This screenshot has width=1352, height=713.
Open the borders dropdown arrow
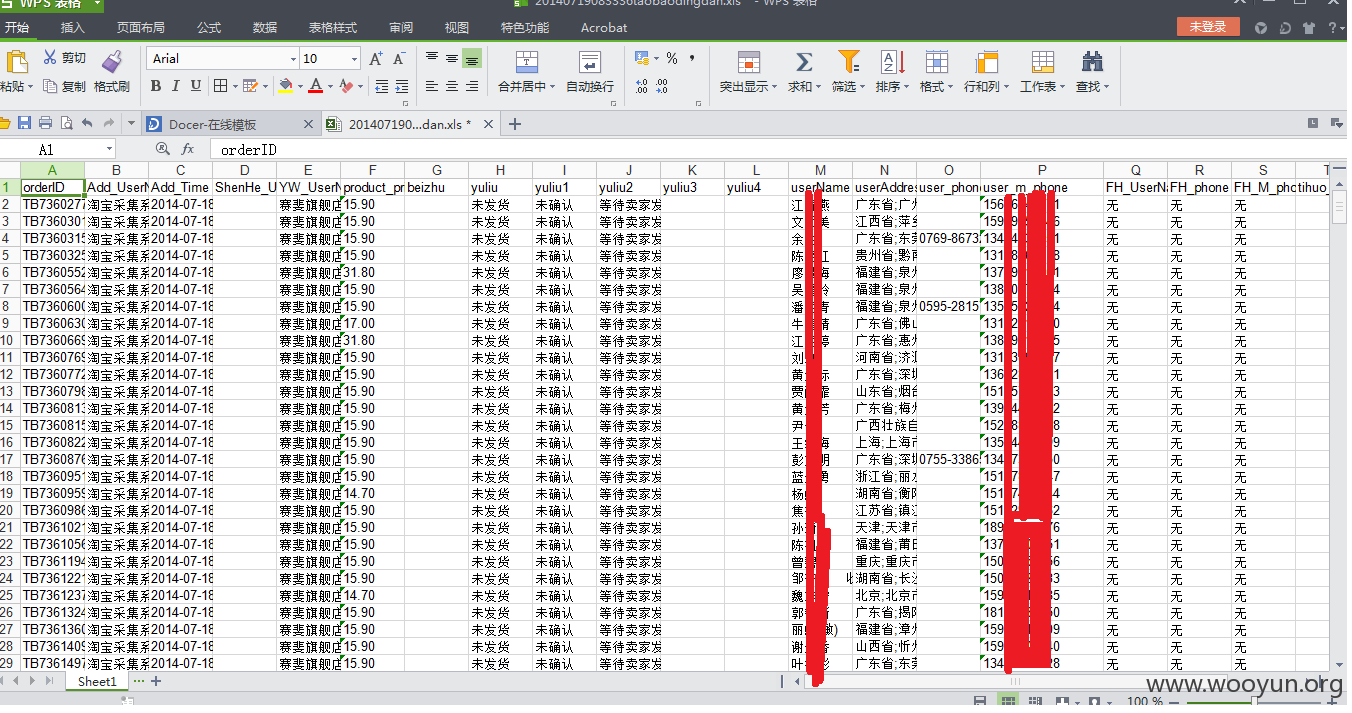[234, 87]
